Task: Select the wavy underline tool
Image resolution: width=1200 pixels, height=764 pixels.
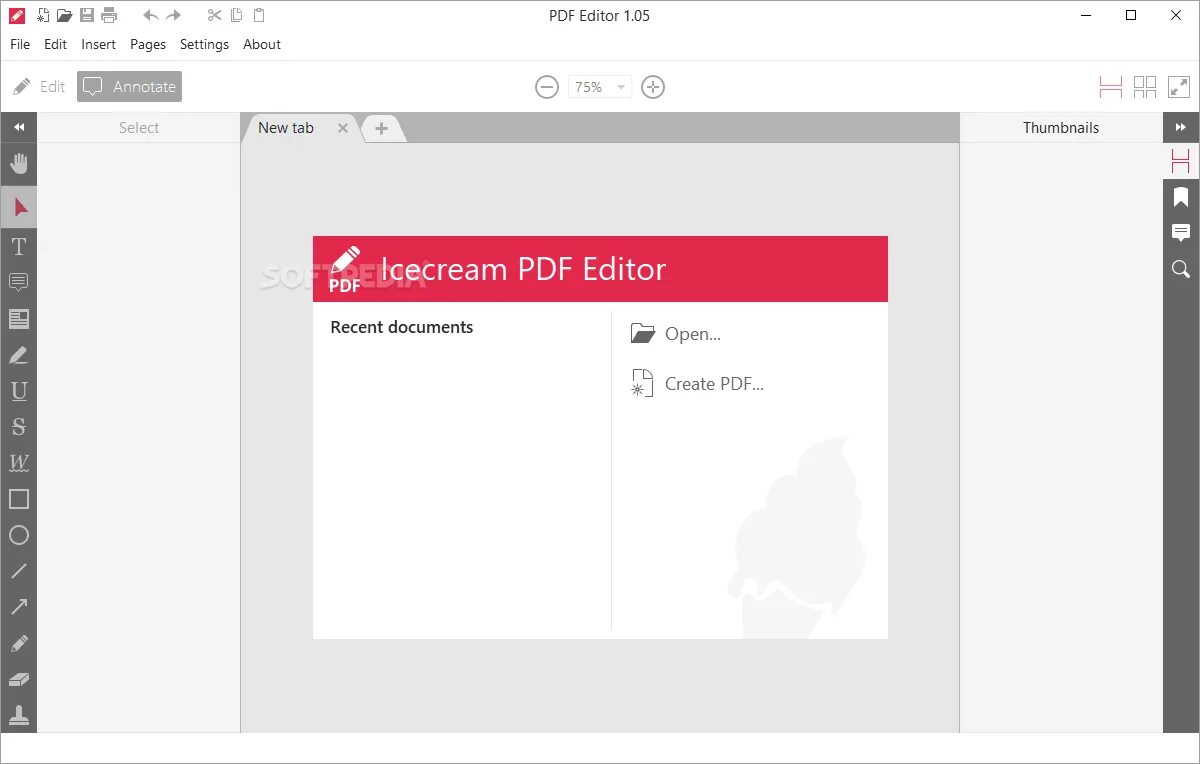Action: click(x=18, y=463)
